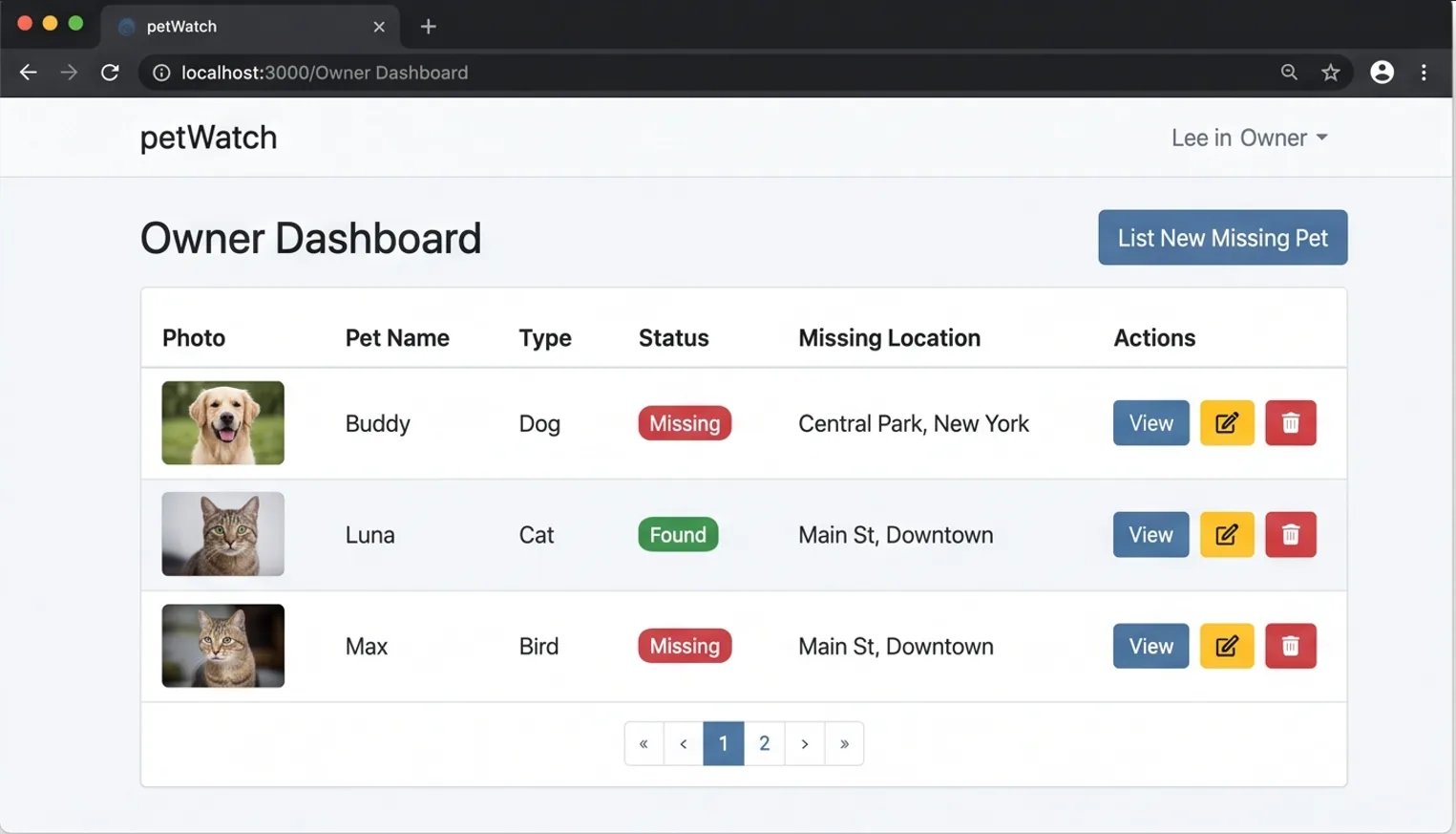View Max's pet details
This screenshot has width=1456, height=834.
click(x=1150, y=646)
